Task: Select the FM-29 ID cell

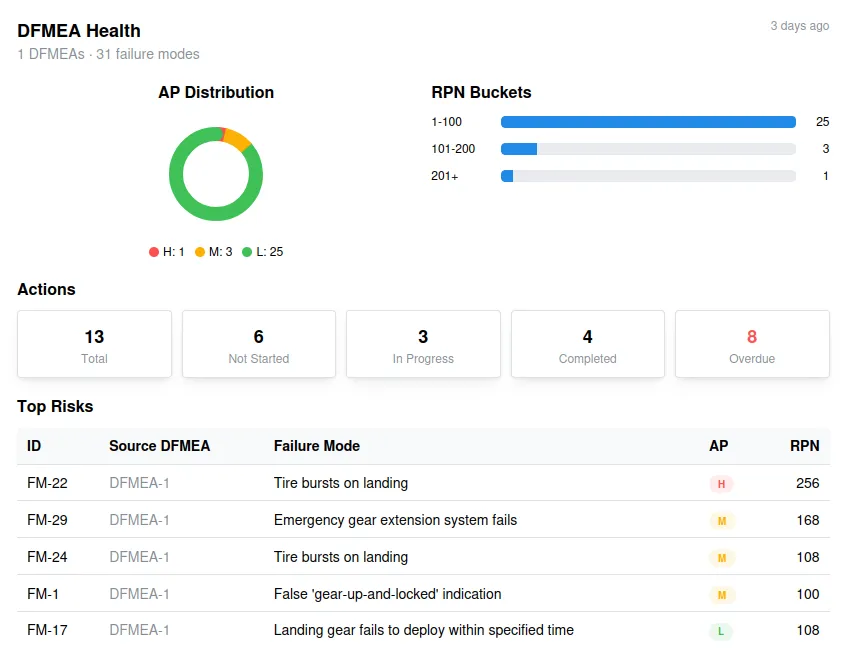Action: point(47,520)
